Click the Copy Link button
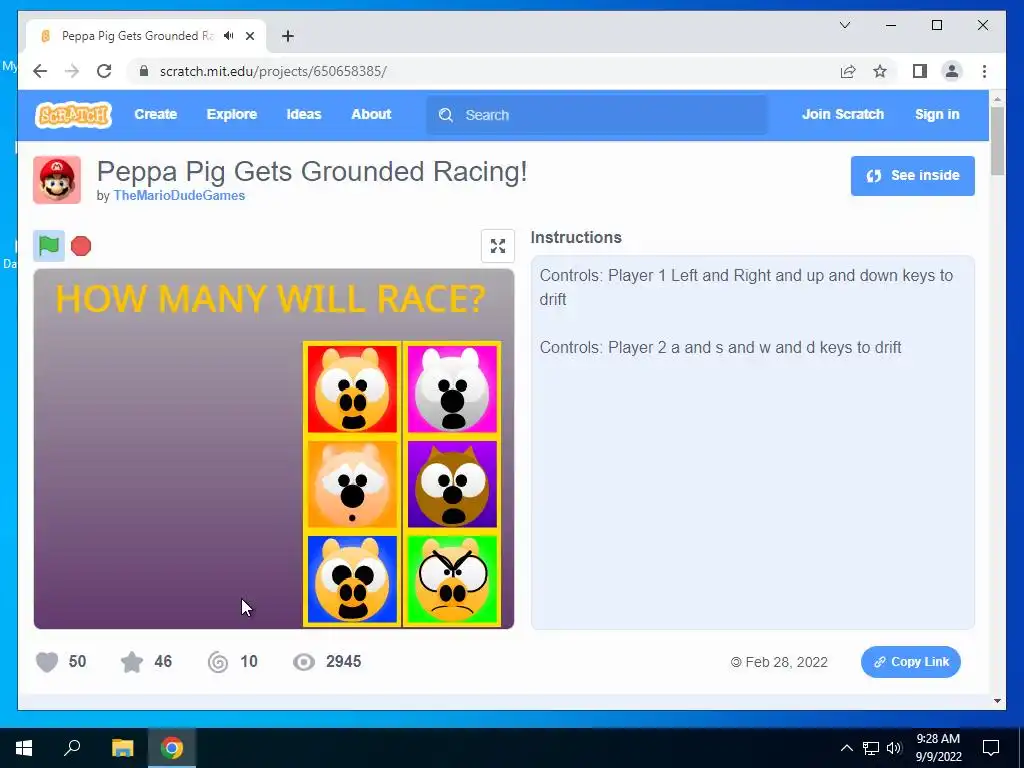 tap(910, 662)
